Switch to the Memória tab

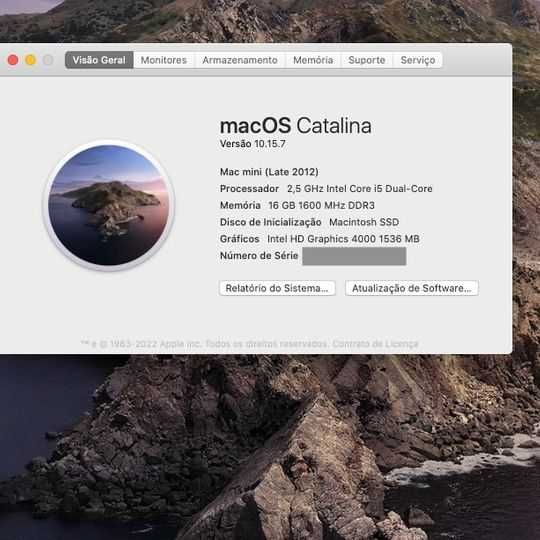pos(313,60)
